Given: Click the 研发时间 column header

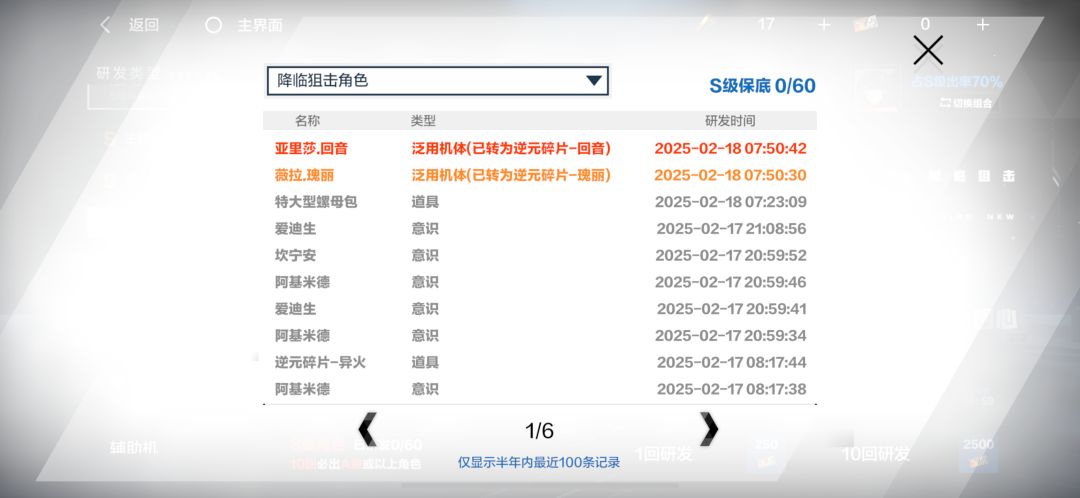Looking at the screenshot, I should coord(730,121).
